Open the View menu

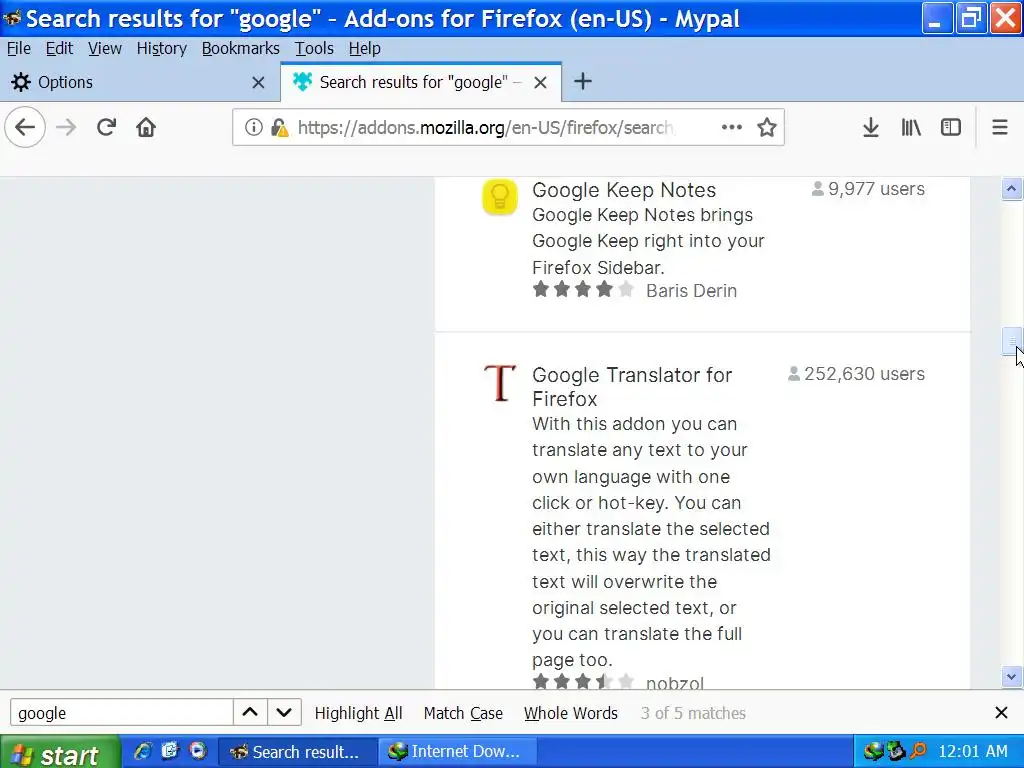click(104, 48)
